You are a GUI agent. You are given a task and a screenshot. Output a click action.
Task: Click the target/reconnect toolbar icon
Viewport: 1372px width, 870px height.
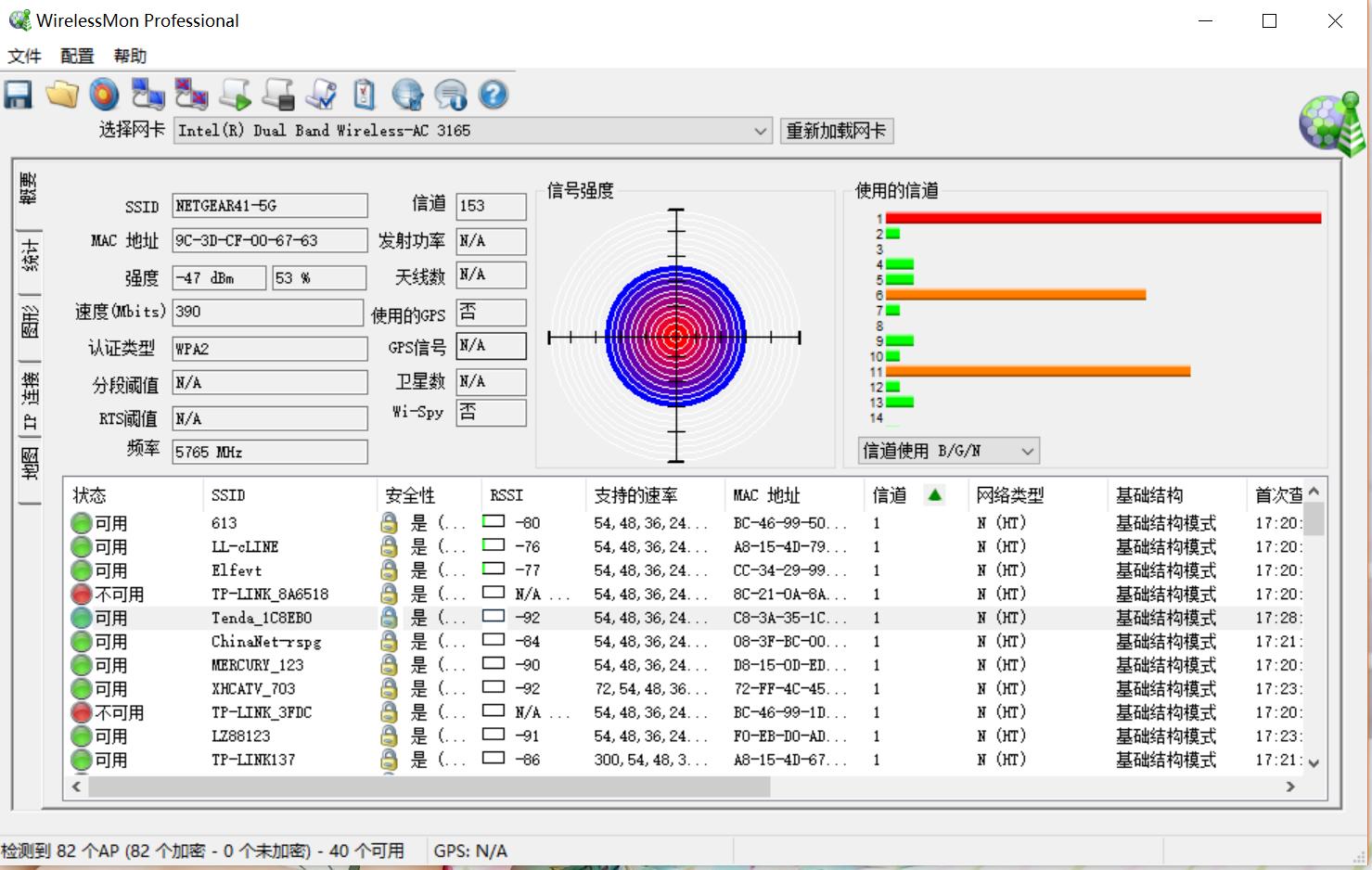104,94
